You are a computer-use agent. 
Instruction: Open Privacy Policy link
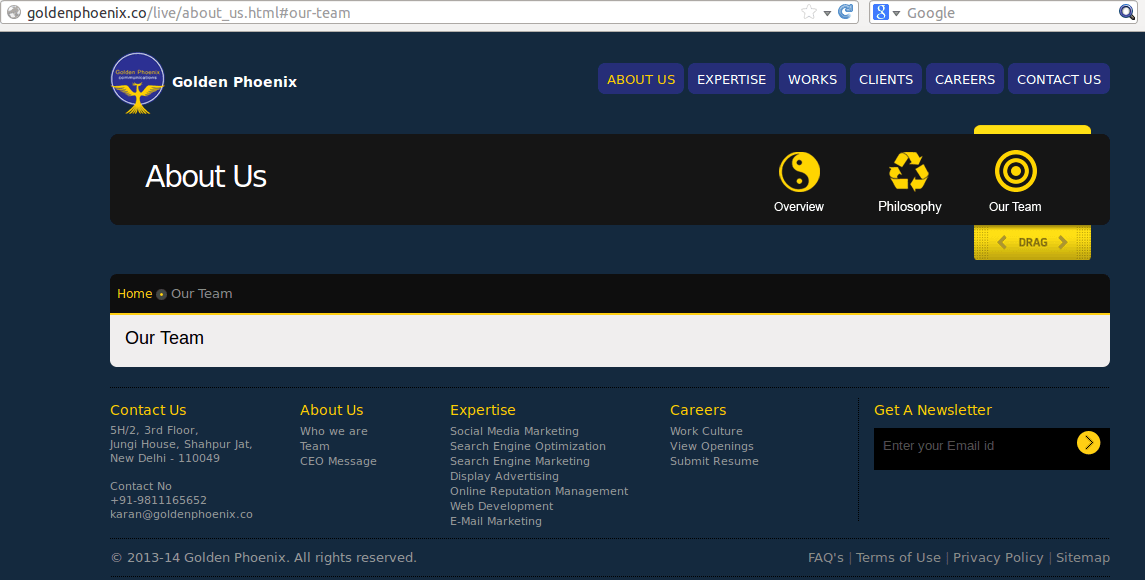(998, 557)
